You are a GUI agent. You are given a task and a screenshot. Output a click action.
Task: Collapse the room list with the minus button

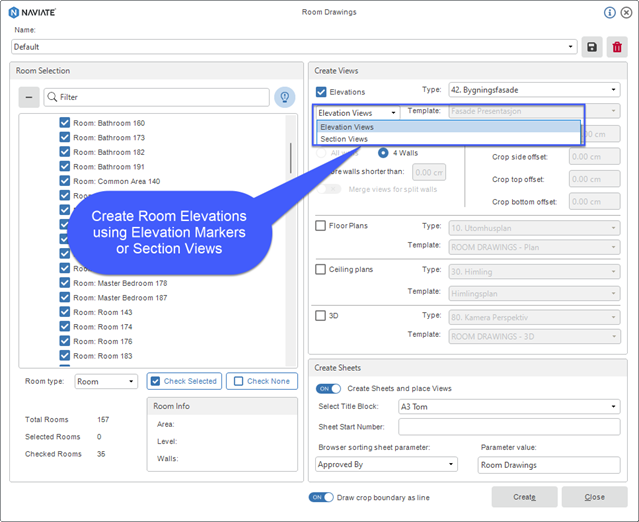29,97
